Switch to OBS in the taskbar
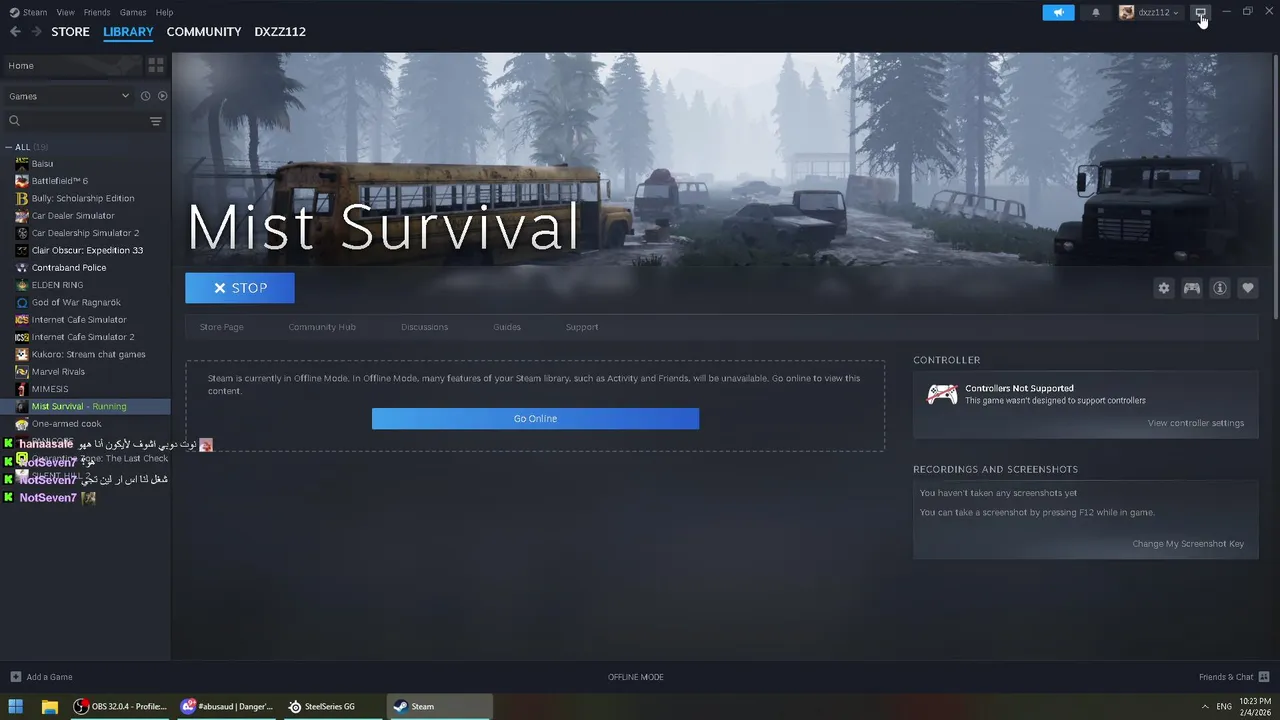 pyautogui.click(x=120, y=706)
